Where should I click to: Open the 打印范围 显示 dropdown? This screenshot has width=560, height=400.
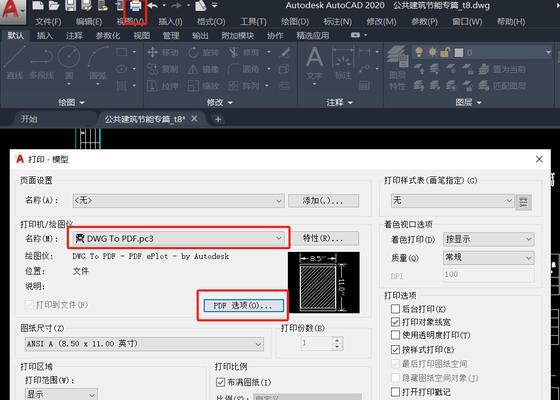pyautogui.click(x=61, y=394)
